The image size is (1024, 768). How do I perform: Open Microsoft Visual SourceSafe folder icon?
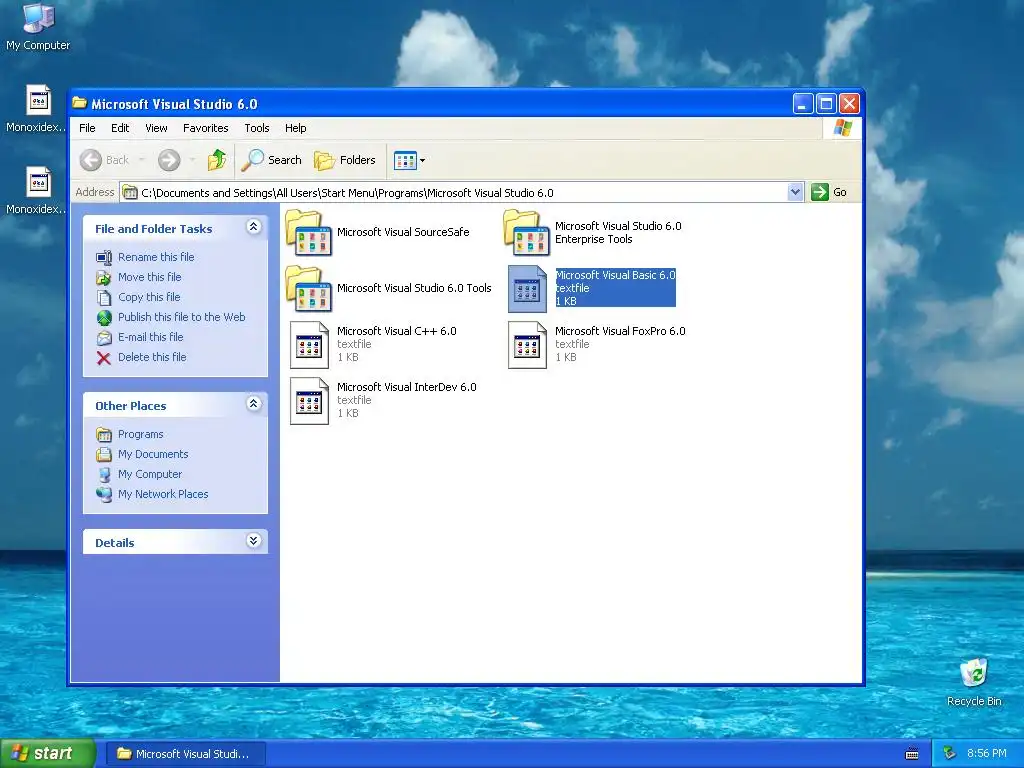pos(309,232)
